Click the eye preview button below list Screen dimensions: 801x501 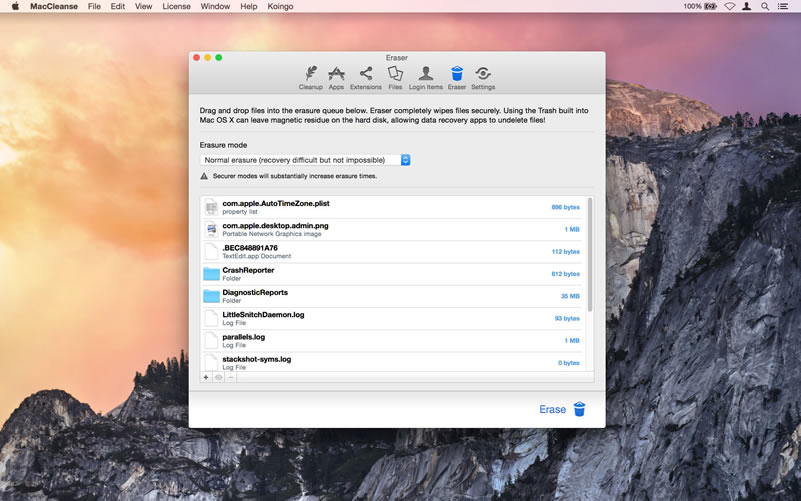[x=218, y=377]
